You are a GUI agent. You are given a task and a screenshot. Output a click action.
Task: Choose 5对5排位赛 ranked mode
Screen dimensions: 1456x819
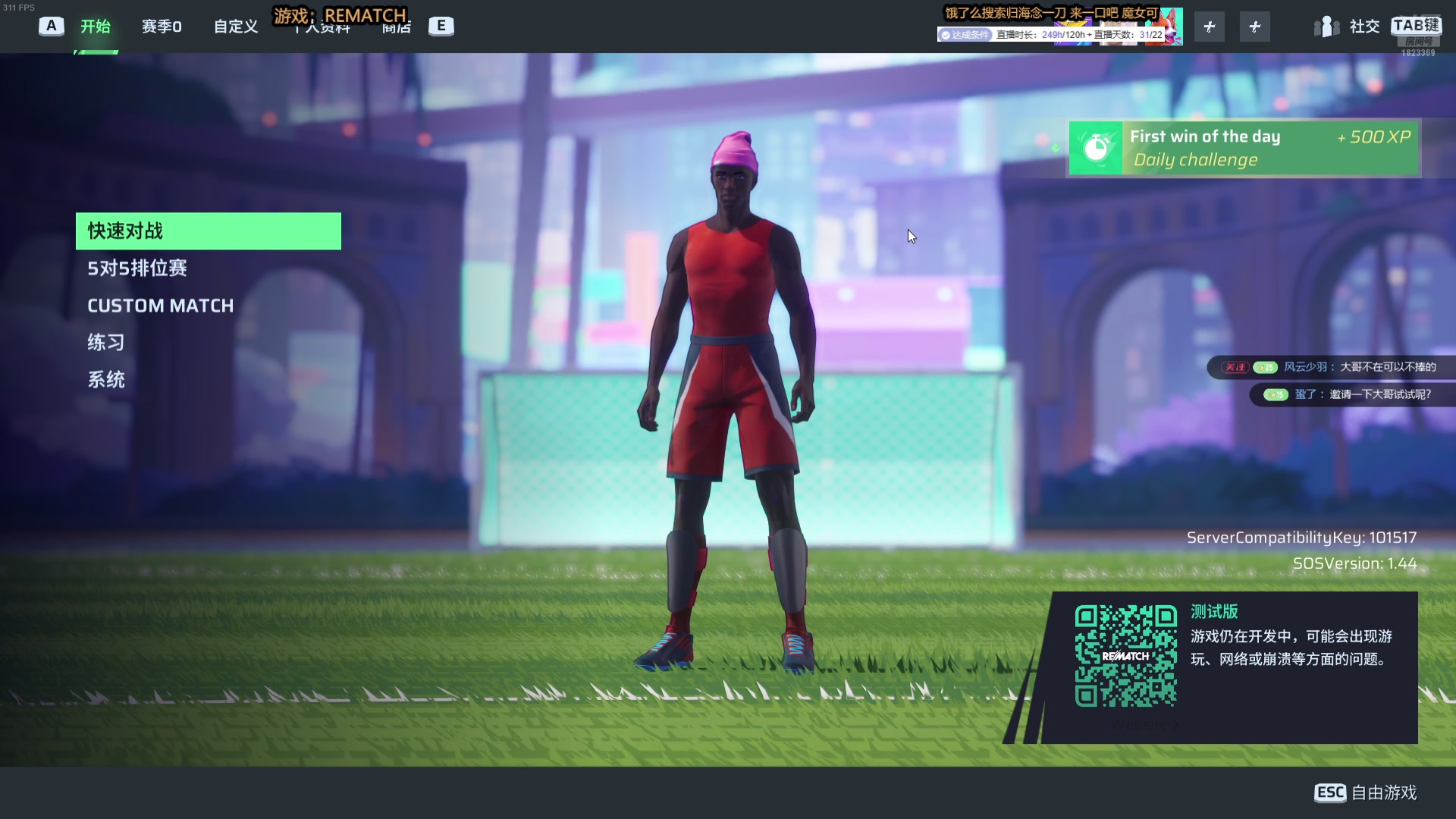coord(137,268)
